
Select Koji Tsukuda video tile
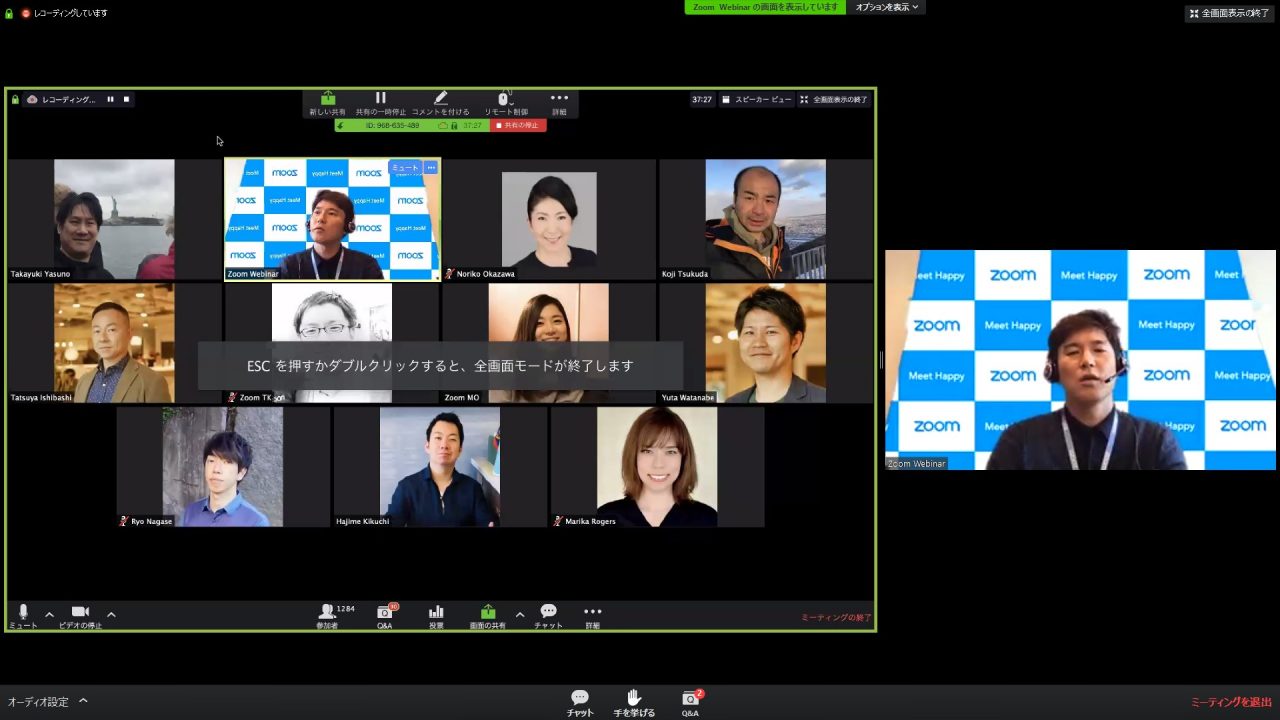point(766,219)
